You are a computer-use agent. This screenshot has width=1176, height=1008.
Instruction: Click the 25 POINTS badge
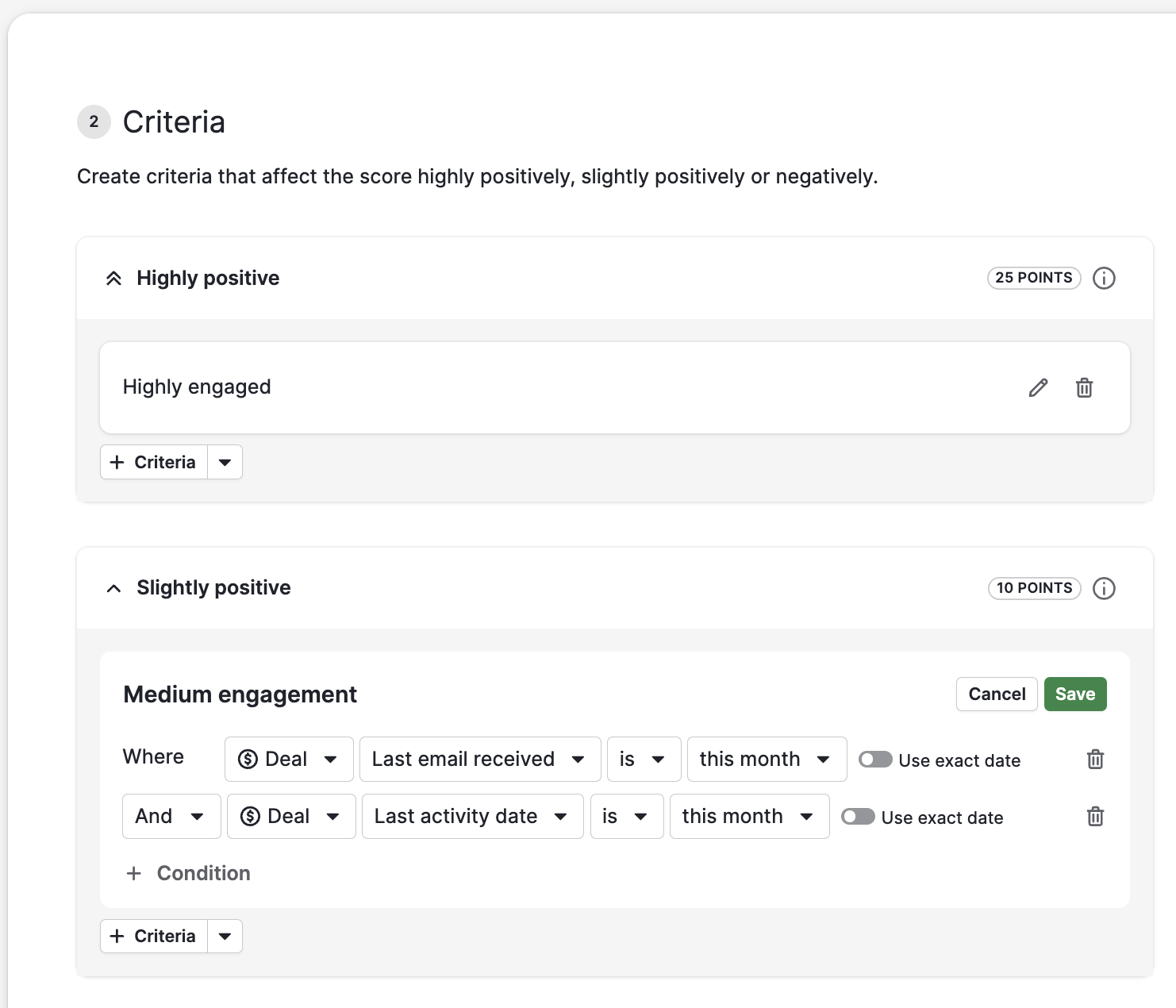(1034, 278)
